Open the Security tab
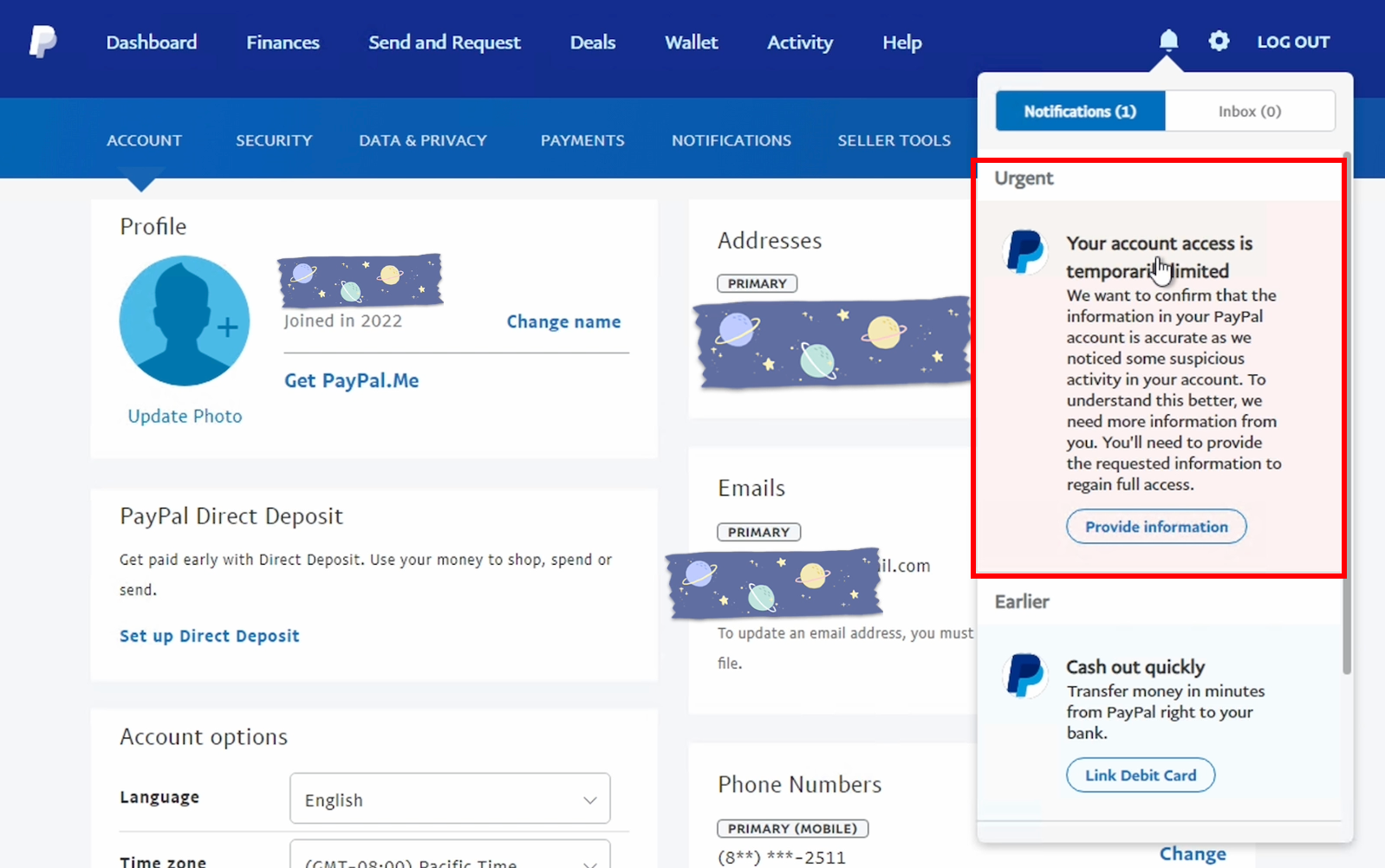The height and width of the screenshot is (868, 1385). 274,140
